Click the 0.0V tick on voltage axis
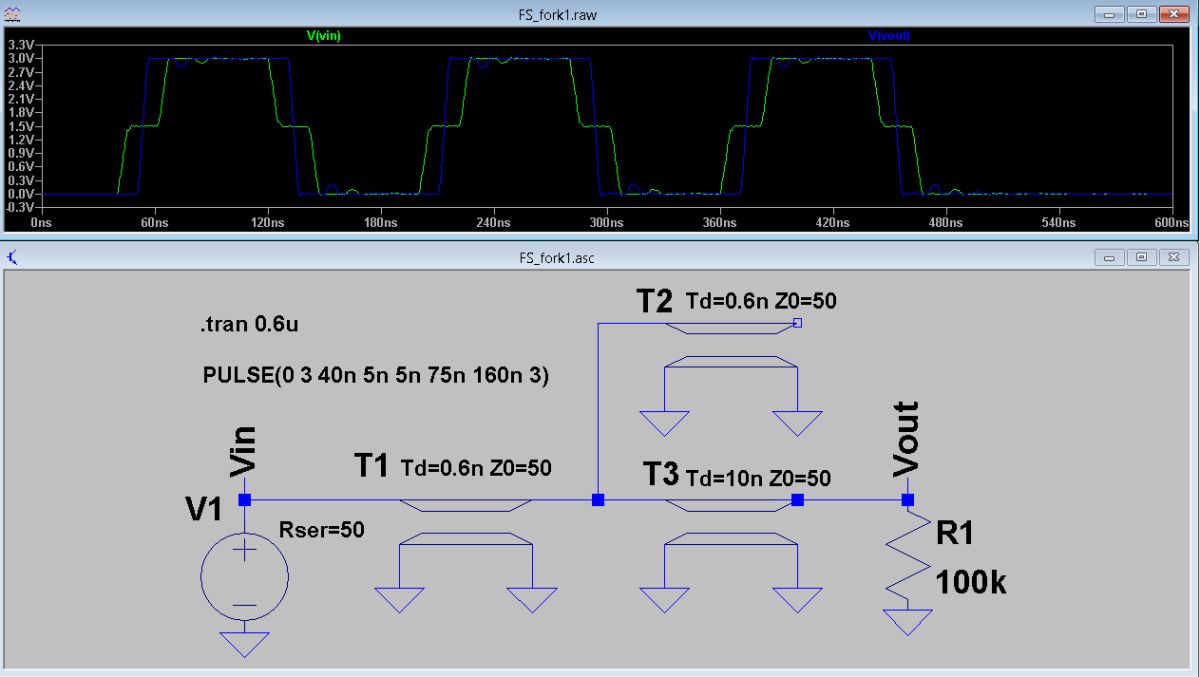Screen dimensions: 1200x677 pos(20,194)
